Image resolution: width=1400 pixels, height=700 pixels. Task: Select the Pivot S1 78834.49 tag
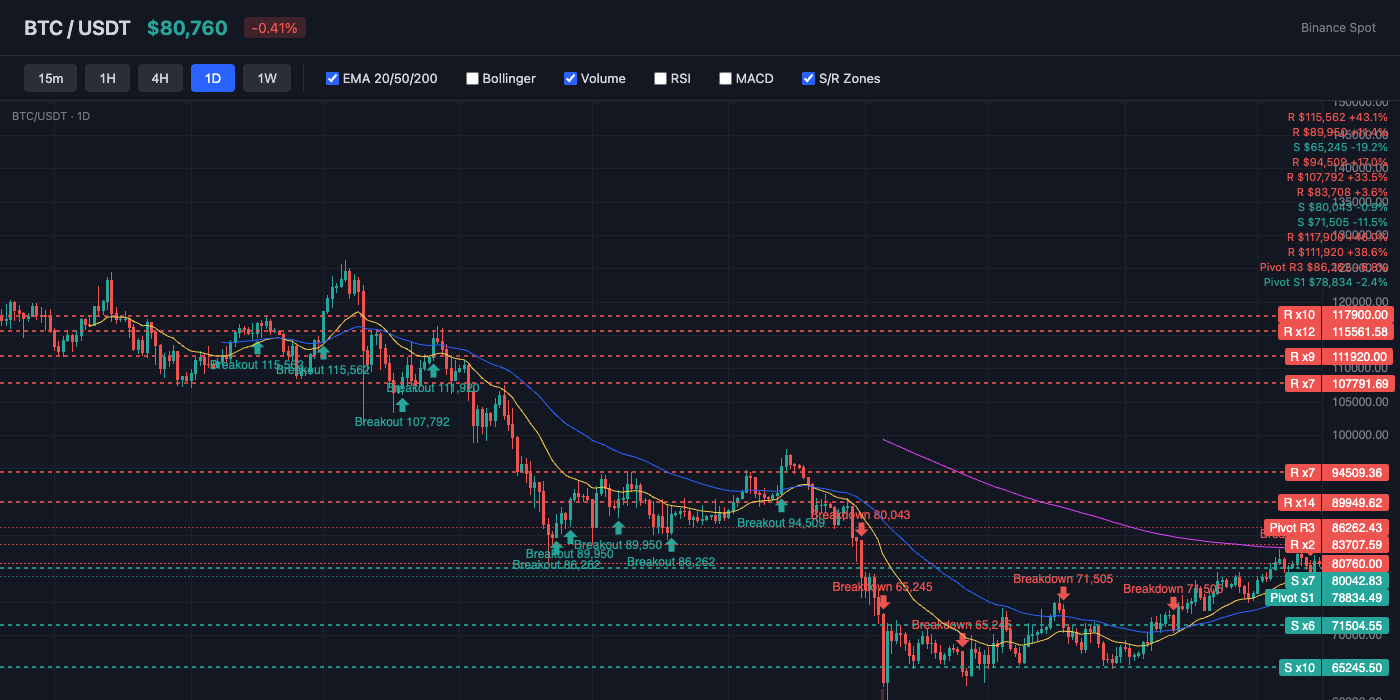[x=1329, y=597]
